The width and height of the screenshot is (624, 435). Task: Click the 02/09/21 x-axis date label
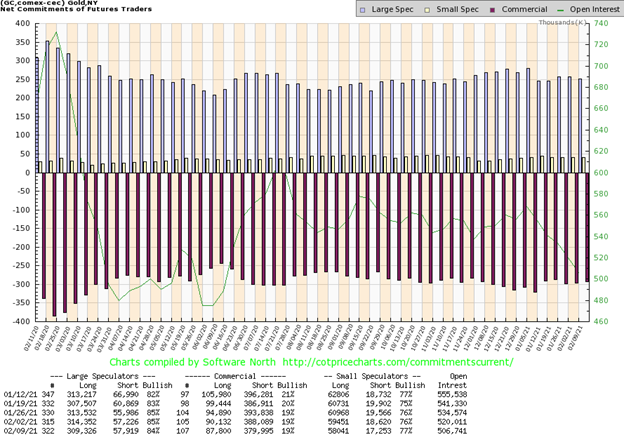coord(575,337)
